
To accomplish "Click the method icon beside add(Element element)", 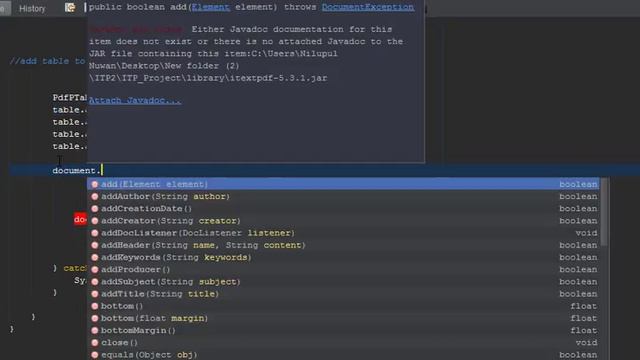I will tap(95, 184).
